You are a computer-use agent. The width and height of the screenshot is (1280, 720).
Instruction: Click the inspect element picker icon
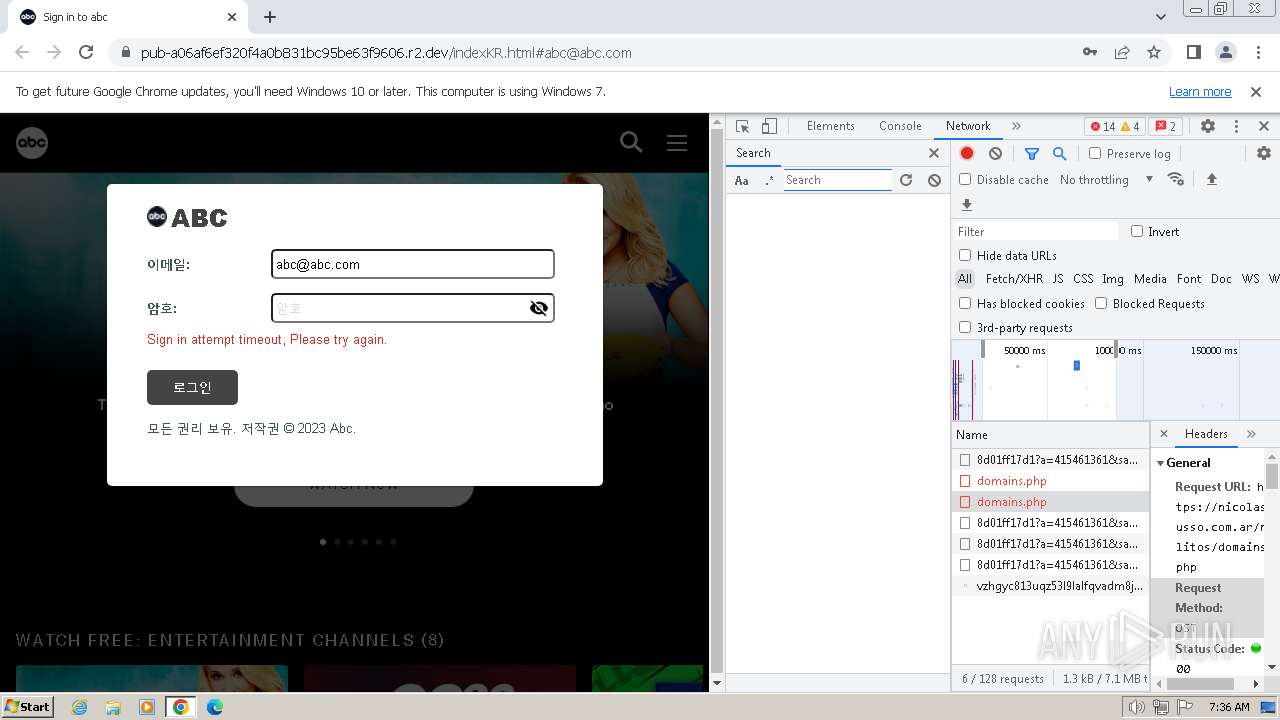[x=742, y=126]
